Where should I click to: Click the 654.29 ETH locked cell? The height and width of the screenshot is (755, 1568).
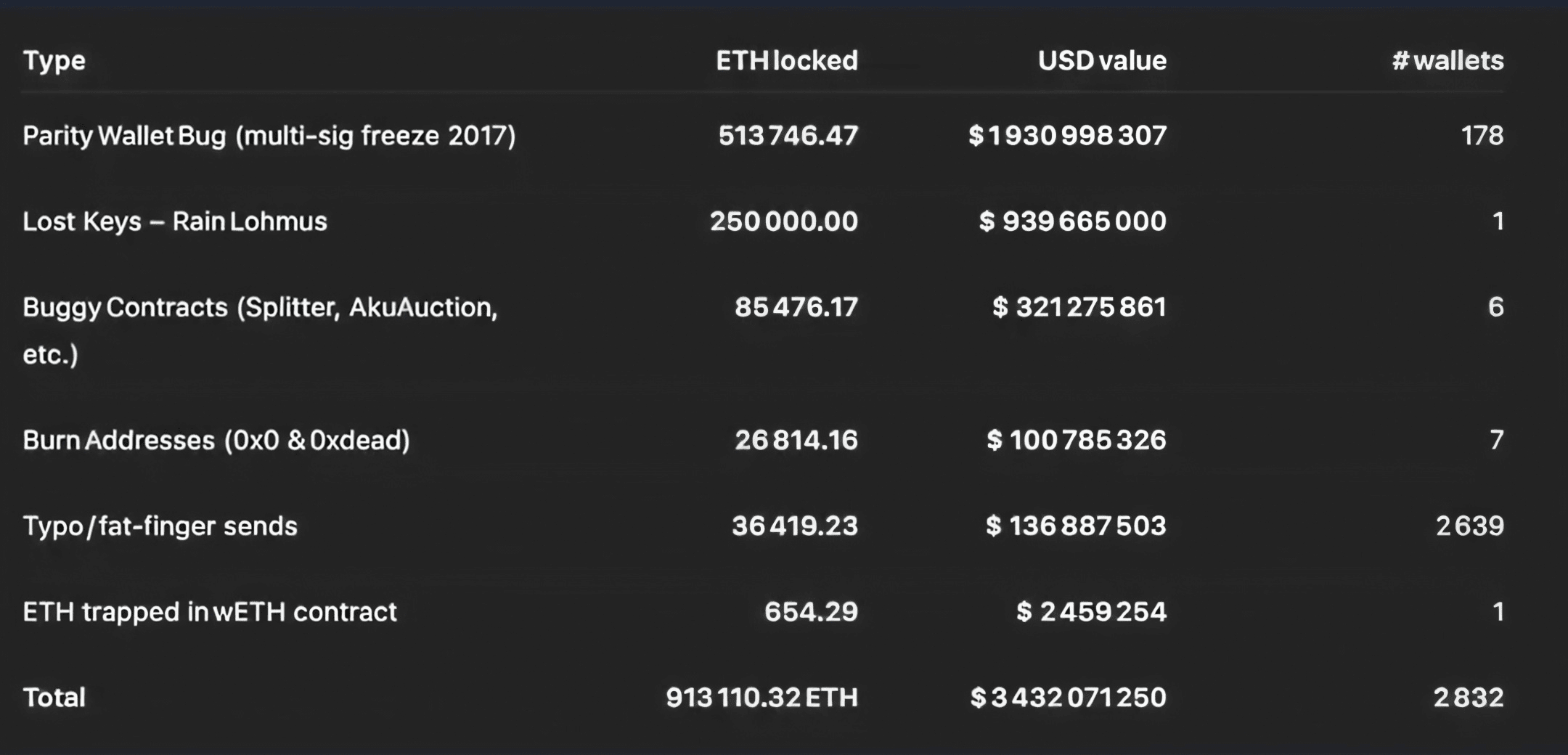click(811, 612)
